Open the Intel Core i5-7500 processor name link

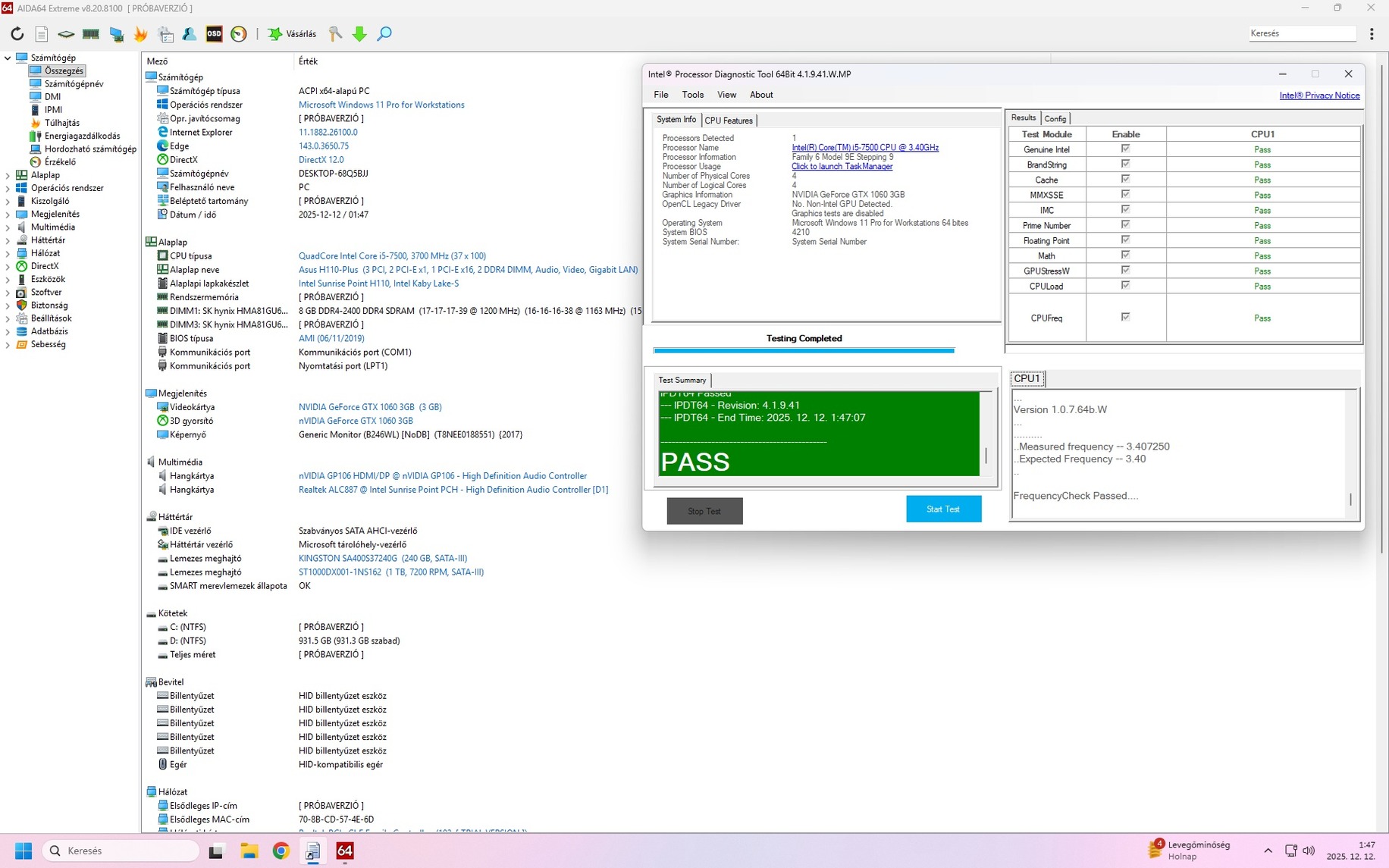coord(865,148)
